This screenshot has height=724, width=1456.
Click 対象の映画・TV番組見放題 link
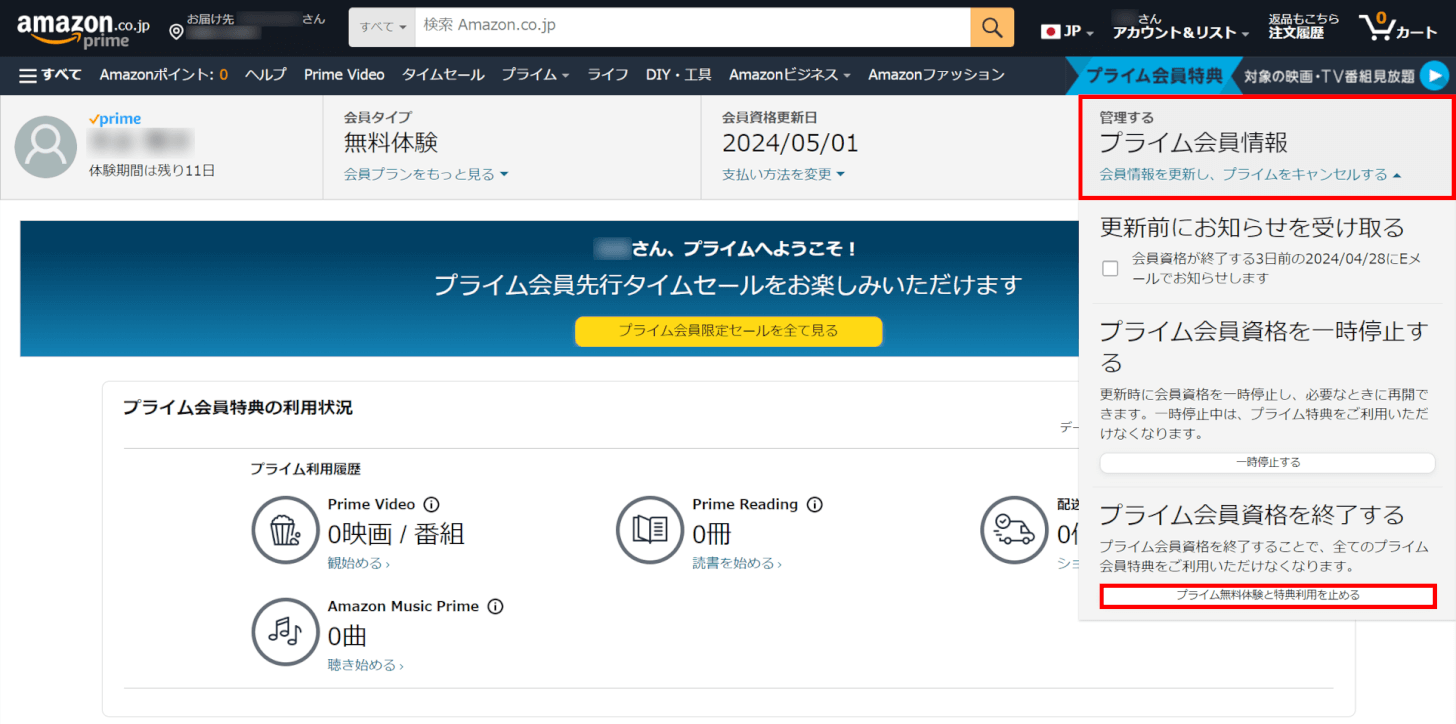click(1329, 76)
